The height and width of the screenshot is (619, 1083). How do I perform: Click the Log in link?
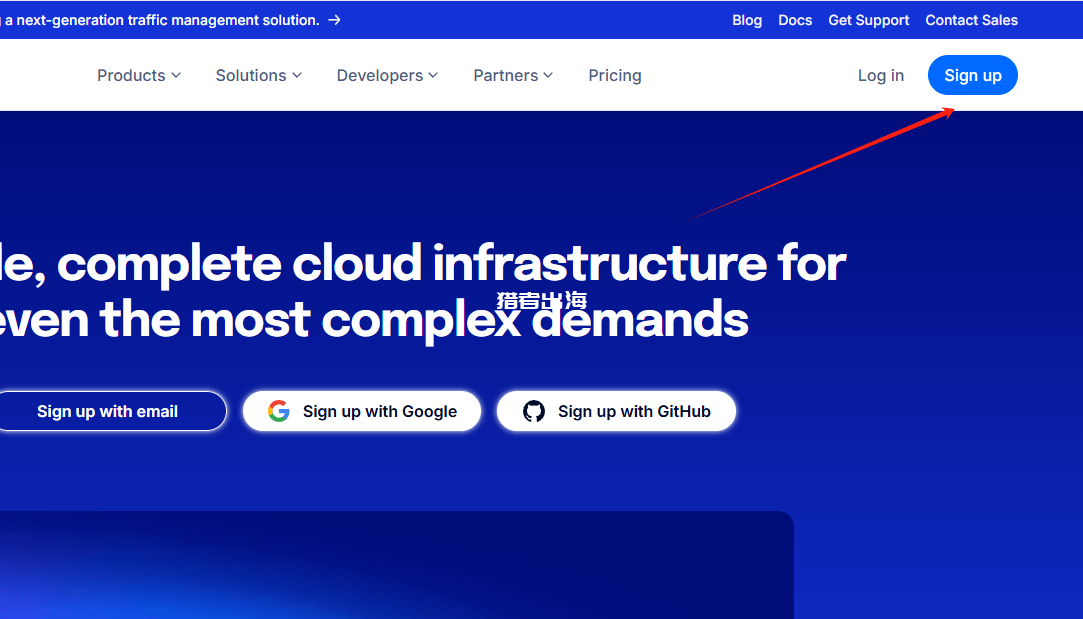(x=881, y=75)
